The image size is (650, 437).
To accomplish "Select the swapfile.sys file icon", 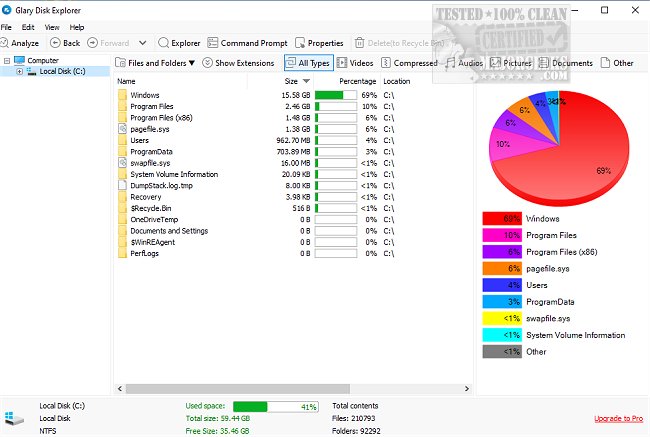I will [122, 163].
